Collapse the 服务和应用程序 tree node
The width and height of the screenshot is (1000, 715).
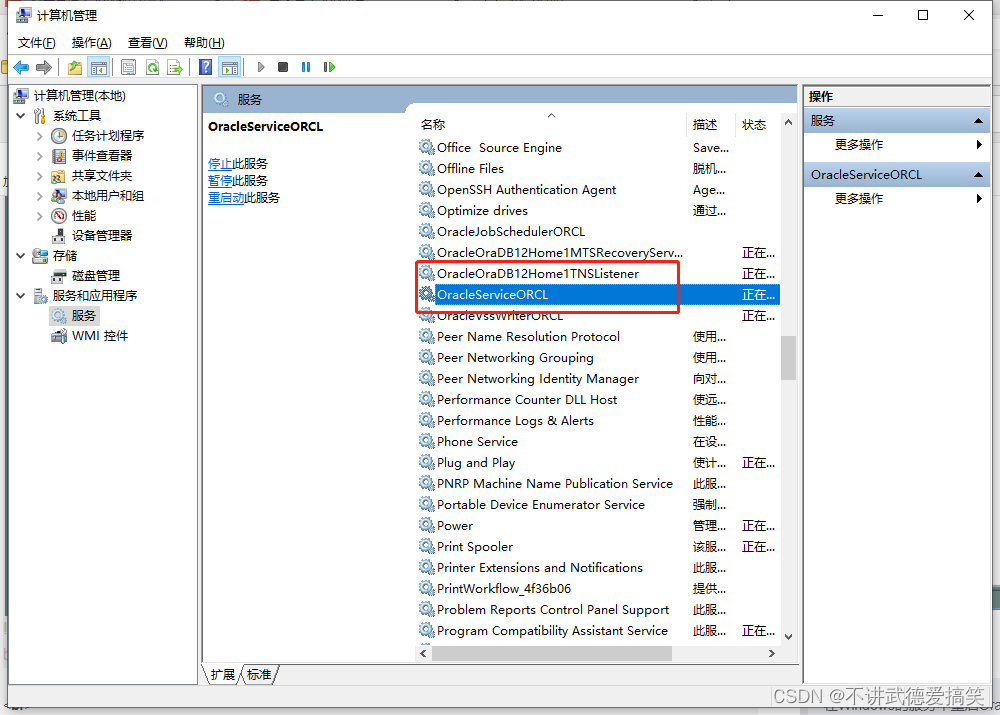point(21,295)
